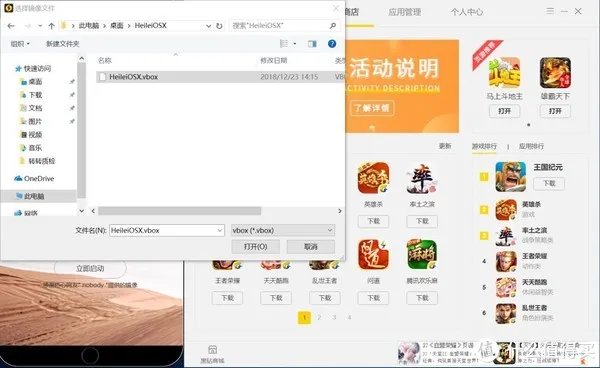The width and height of the screenshot is (600, 368).
Task: Switch to 游戏排行 ranking tab
Action: pyautogui.click(x=484, y=146)
